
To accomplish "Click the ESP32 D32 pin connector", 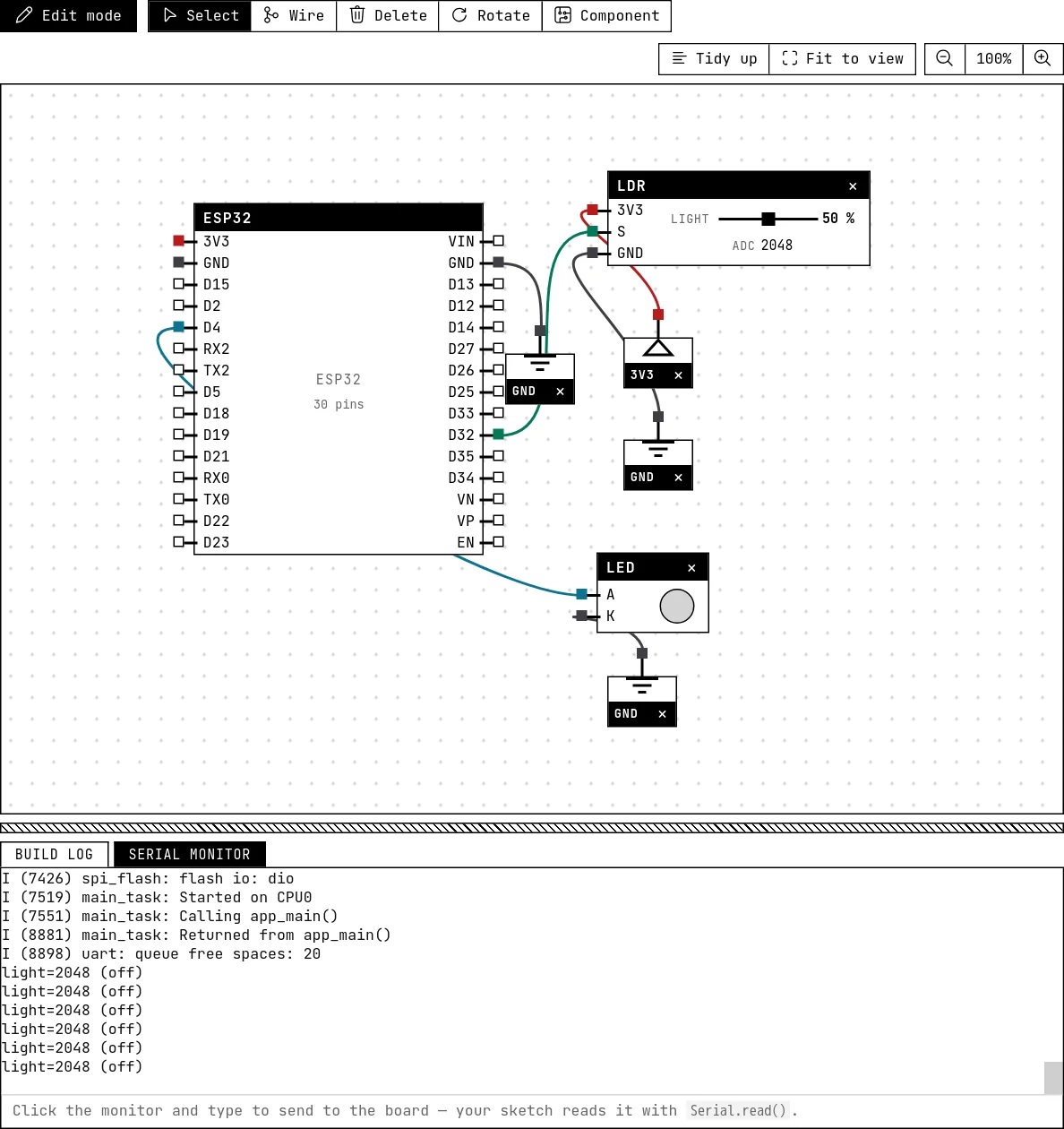I will click(x=499, y=435).
